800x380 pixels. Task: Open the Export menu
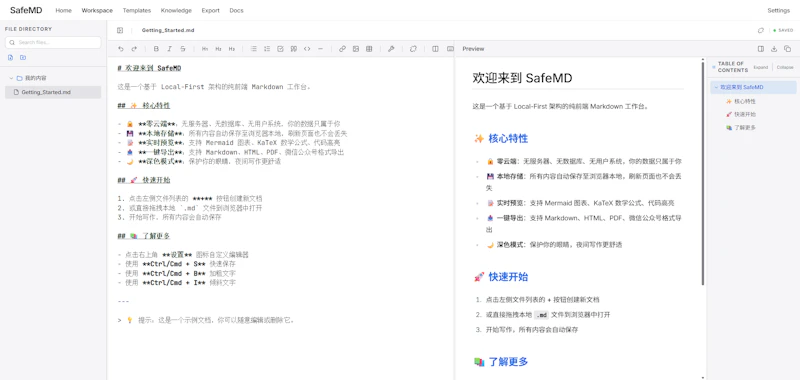211,10
